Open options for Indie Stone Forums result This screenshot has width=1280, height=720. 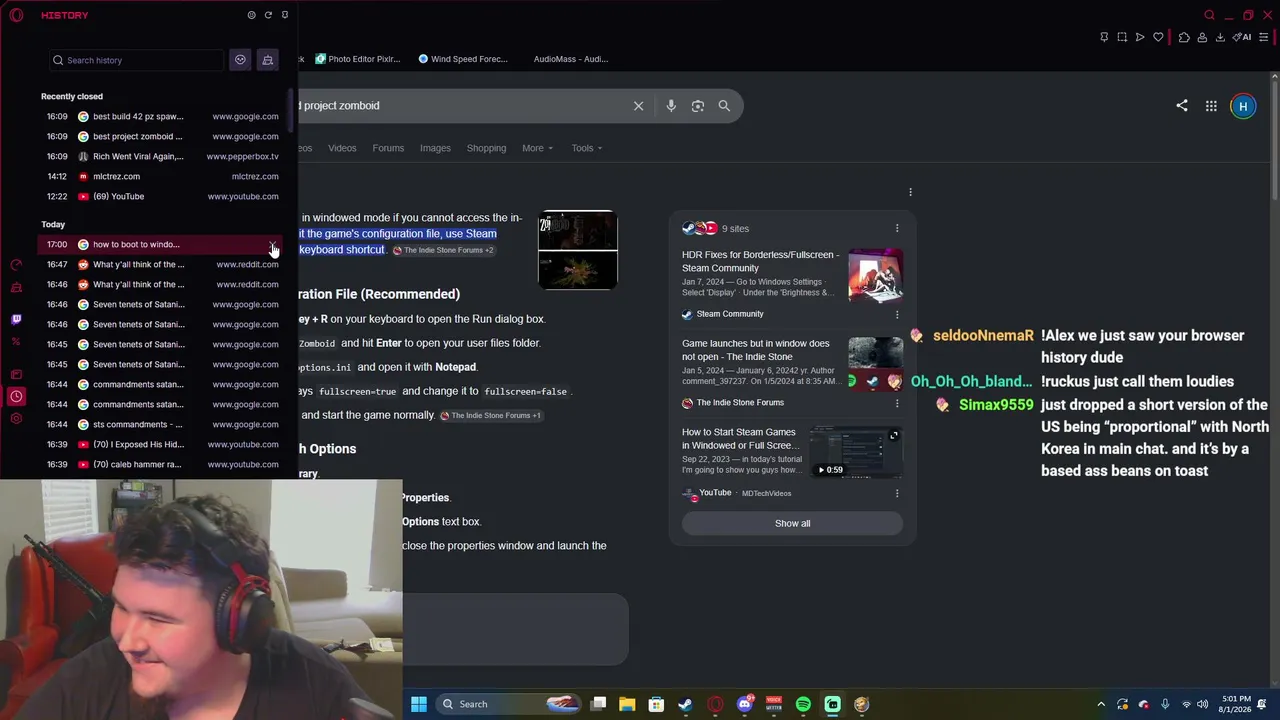coord(897,403)
